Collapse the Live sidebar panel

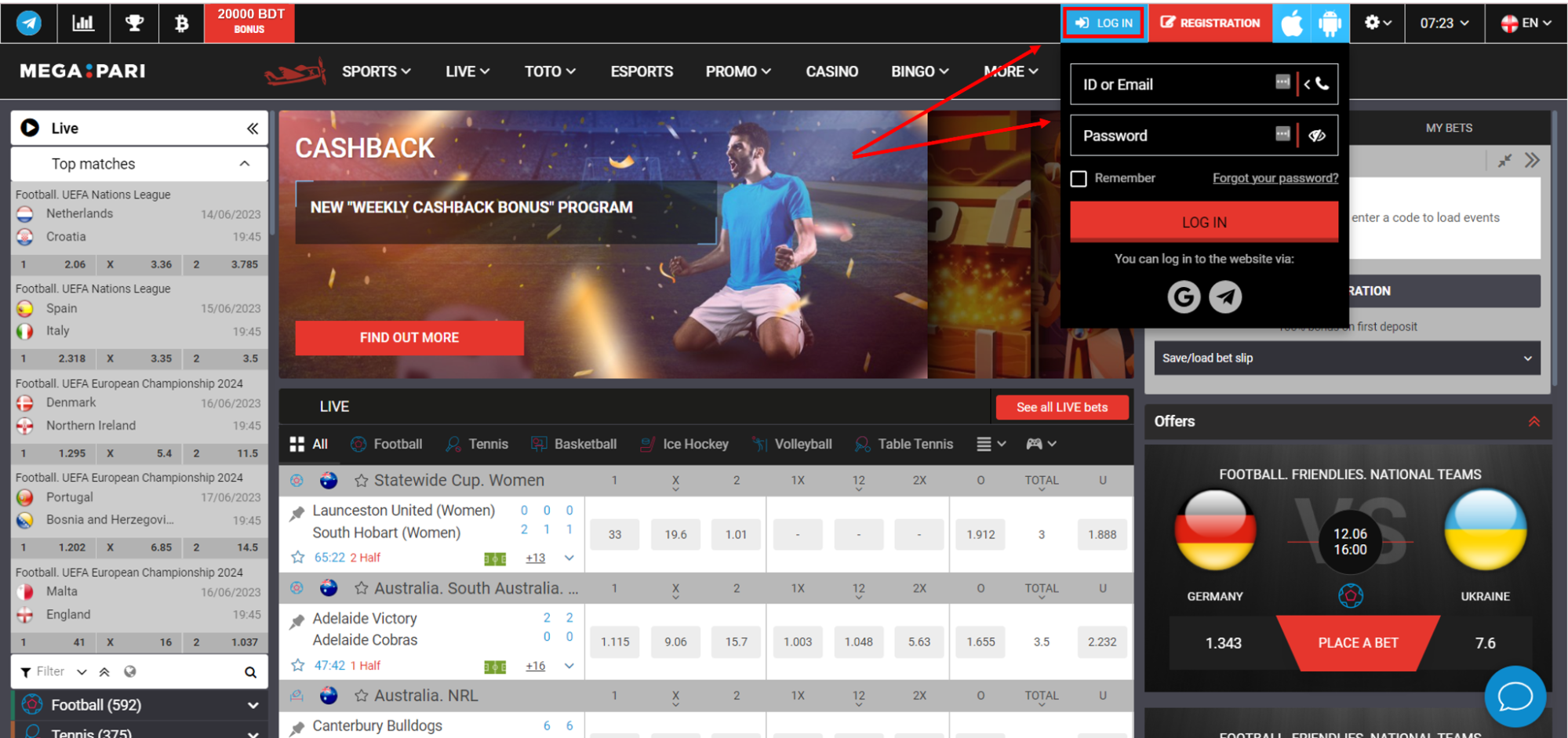pos(253,128)
